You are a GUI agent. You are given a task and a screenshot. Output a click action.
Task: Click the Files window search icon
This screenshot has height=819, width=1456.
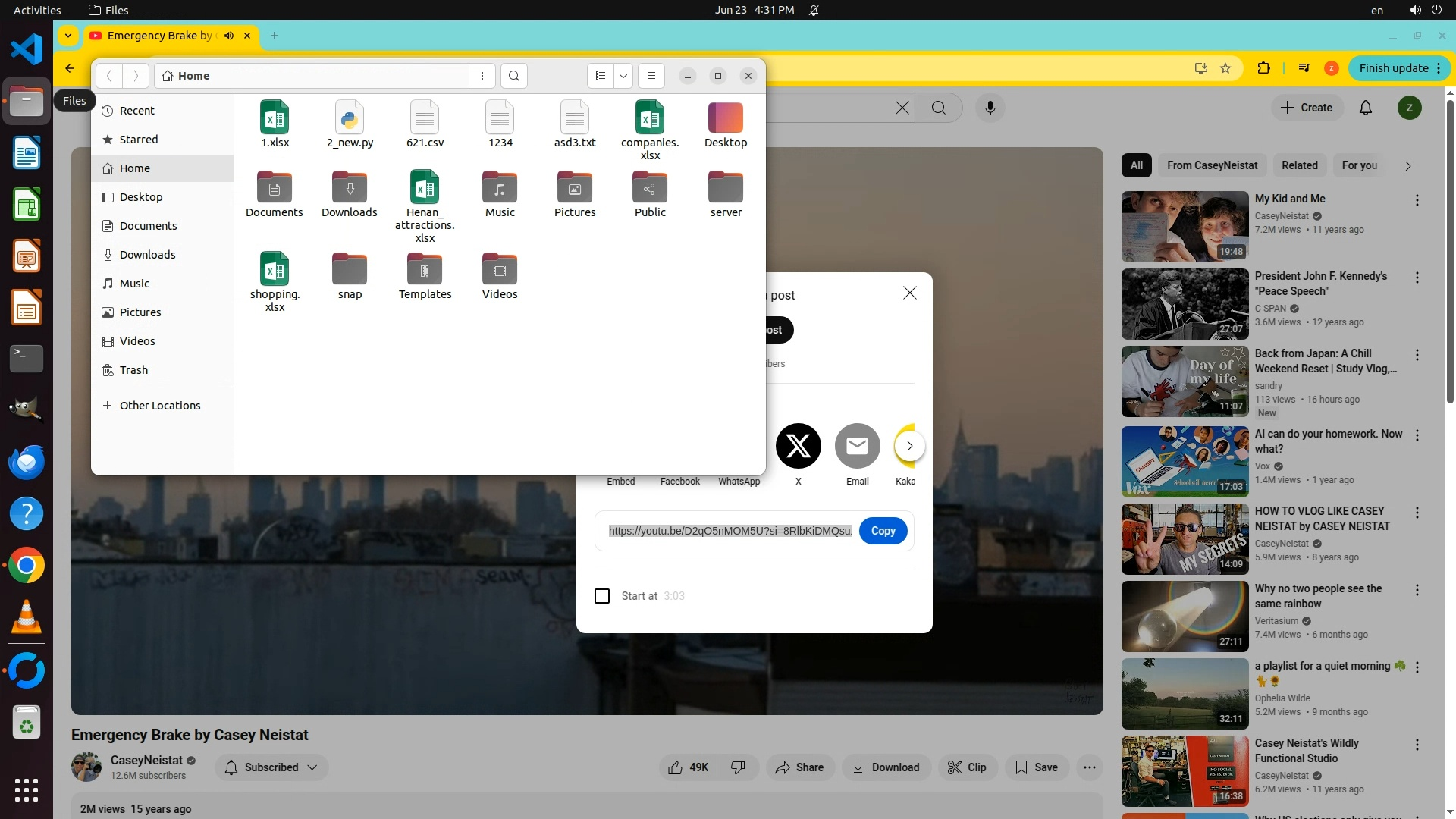coord(513,76)
